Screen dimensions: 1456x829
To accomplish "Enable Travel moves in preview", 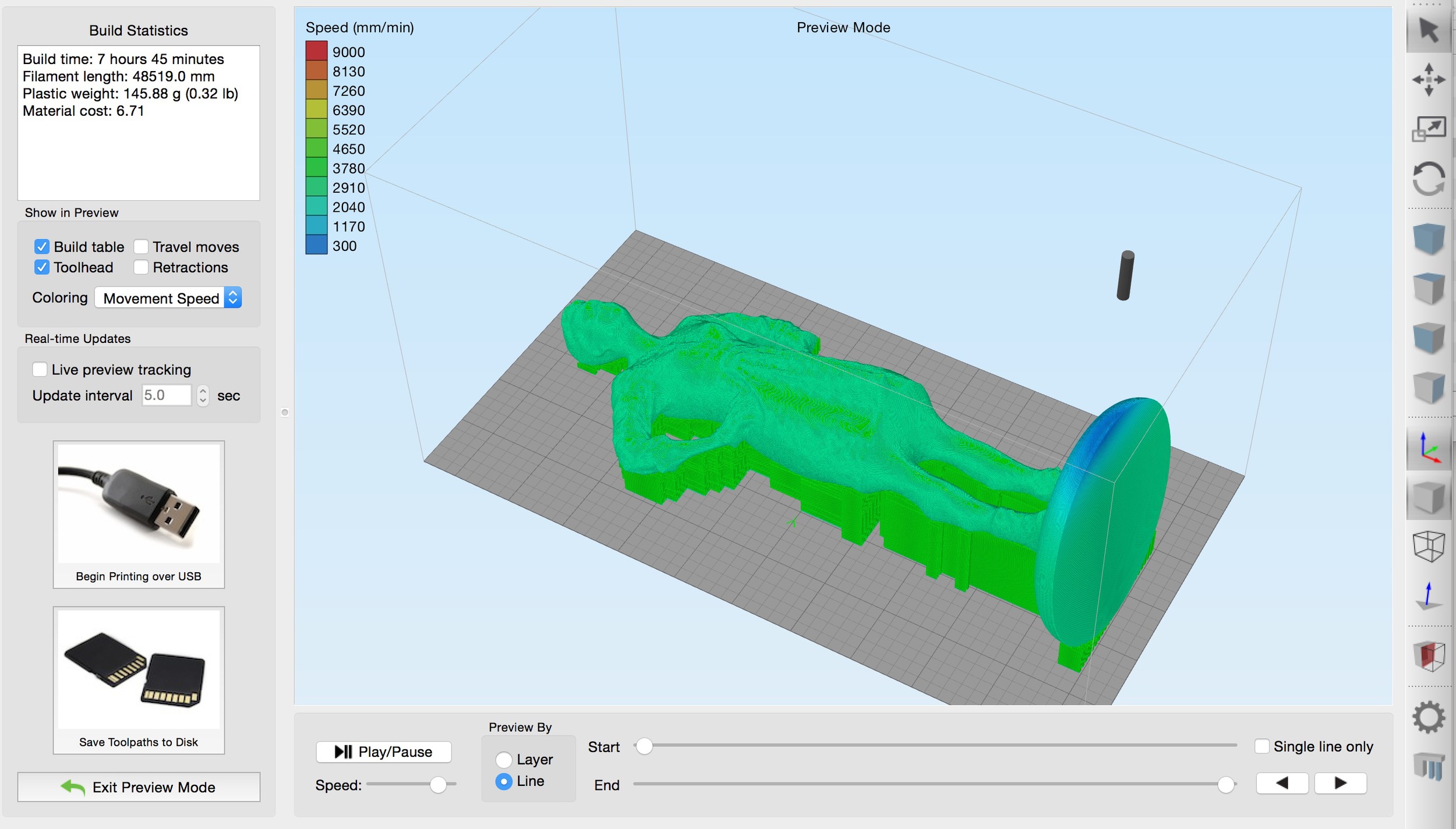I will (x=141, y=247).
